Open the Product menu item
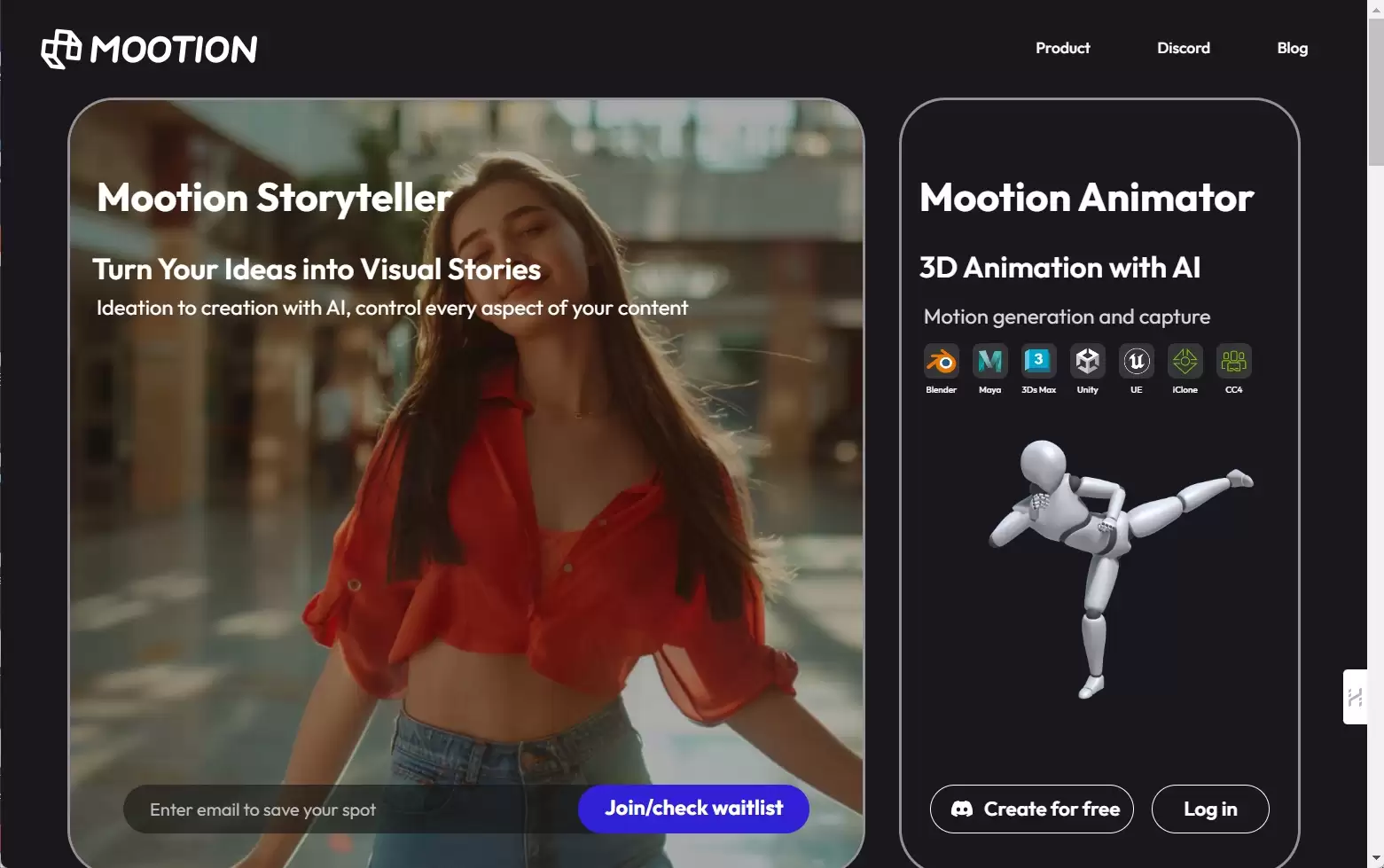 tap(1062, 48)
